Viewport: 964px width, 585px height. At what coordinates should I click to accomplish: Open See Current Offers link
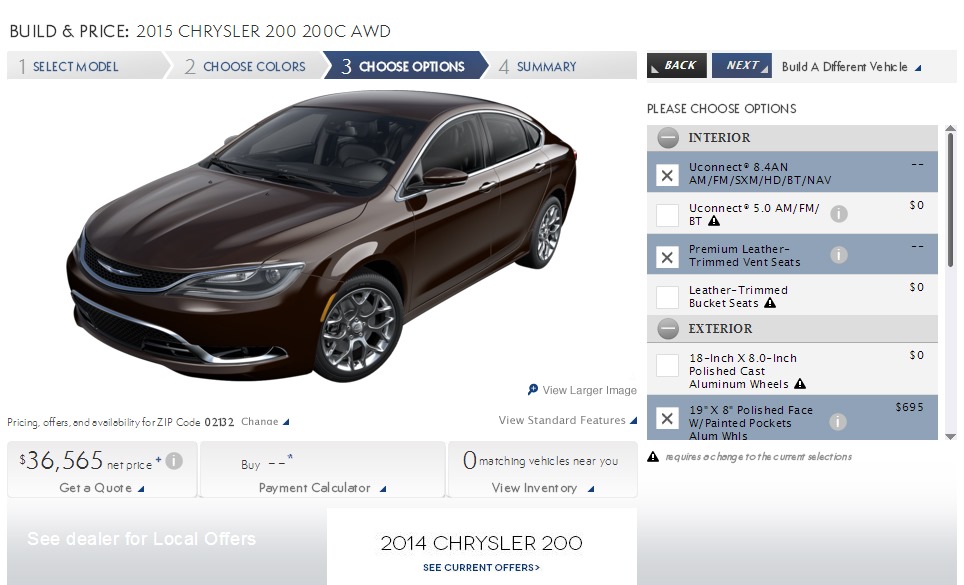coord(481,568)
